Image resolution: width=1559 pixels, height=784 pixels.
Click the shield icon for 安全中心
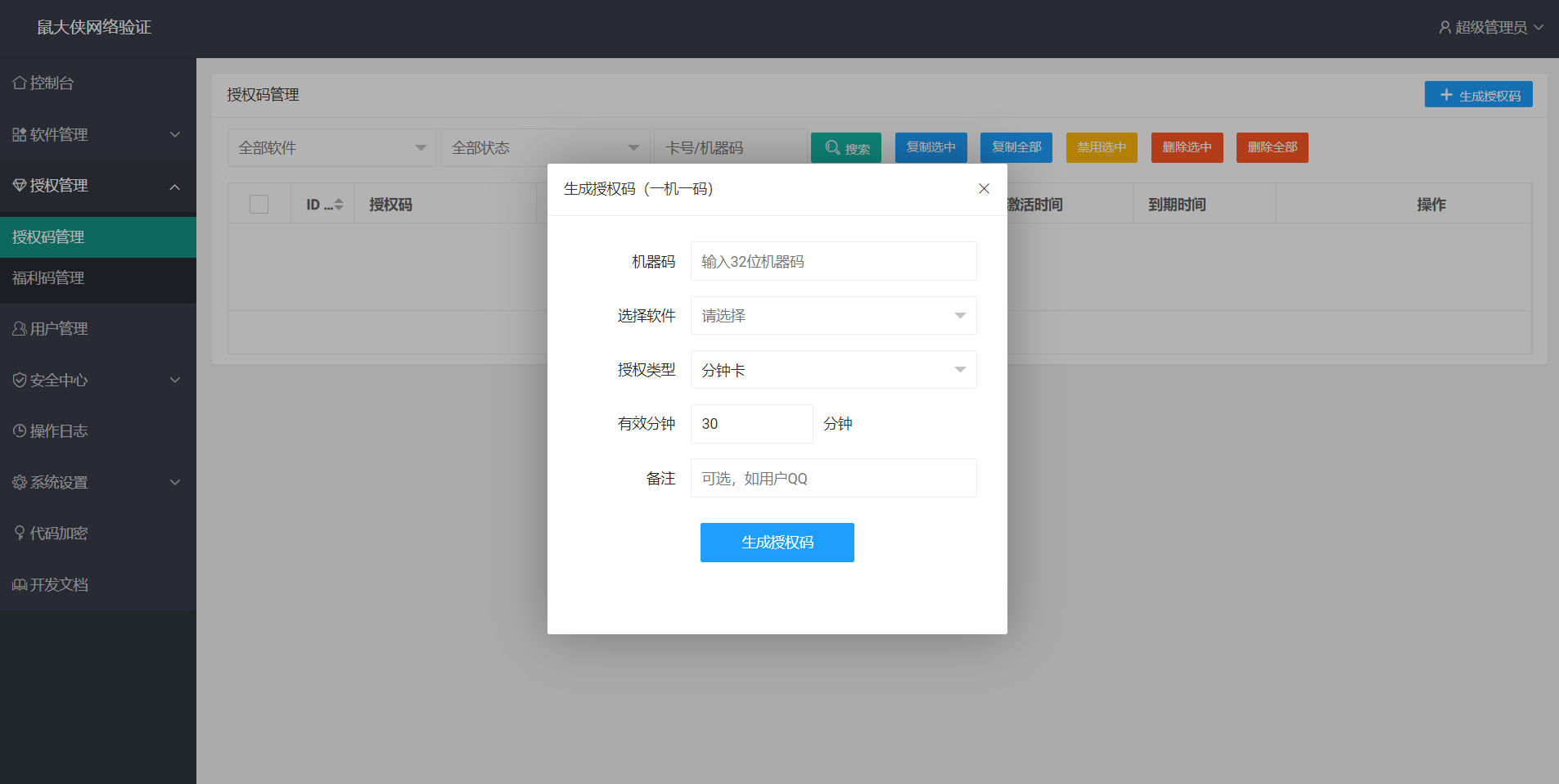(20, 381)
